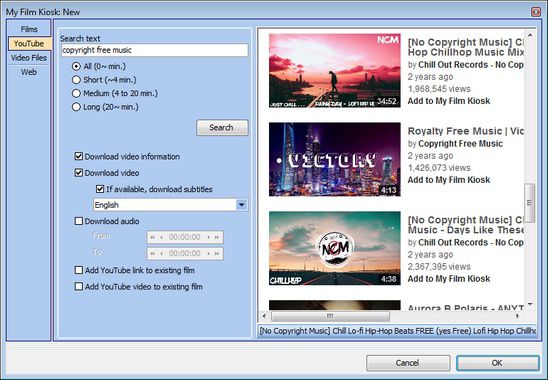Click Chill Out Records link of 2,367,395-views video
Viewport: 548px width, 380px height.
point(471,243)
